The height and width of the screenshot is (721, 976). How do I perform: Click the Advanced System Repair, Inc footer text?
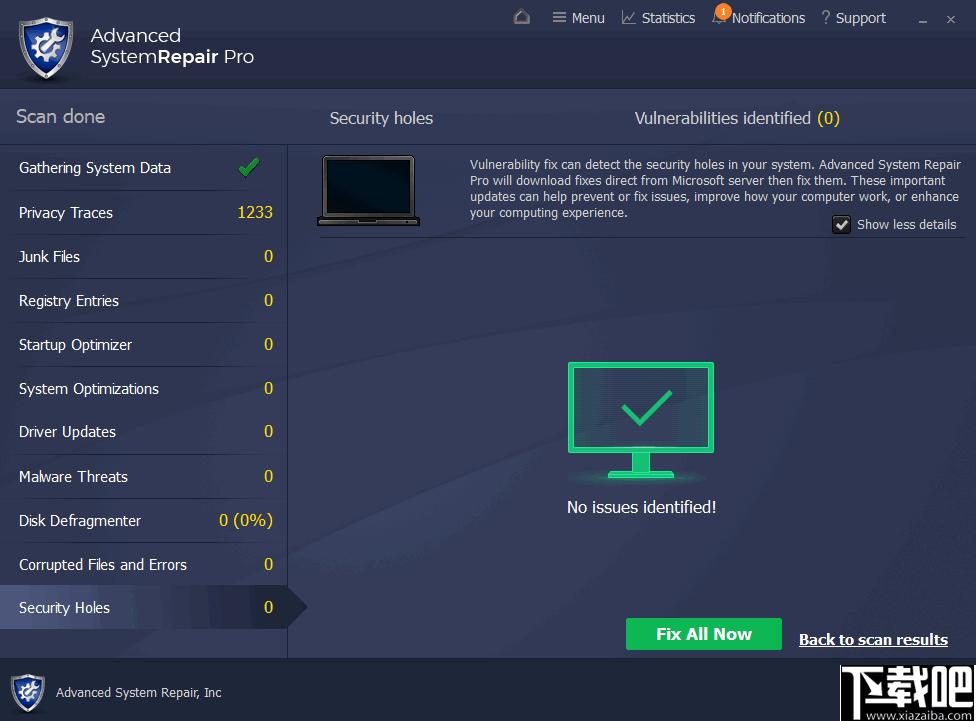[138, 692]
